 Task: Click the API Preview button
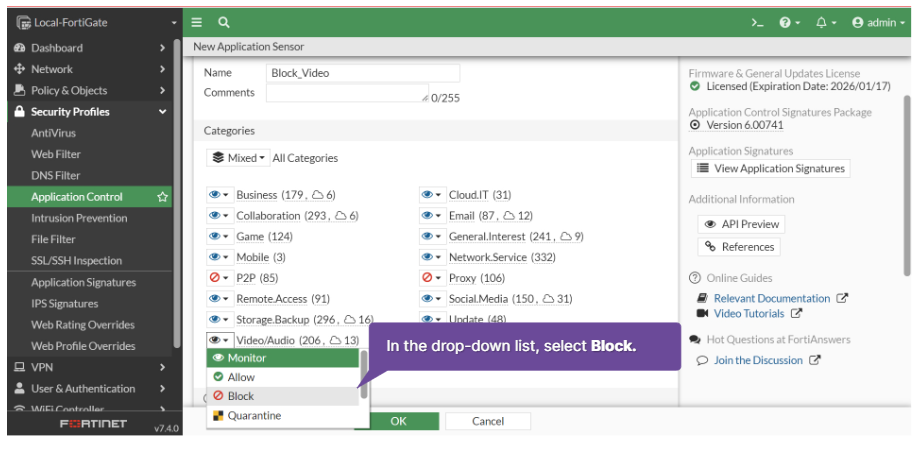742,224
